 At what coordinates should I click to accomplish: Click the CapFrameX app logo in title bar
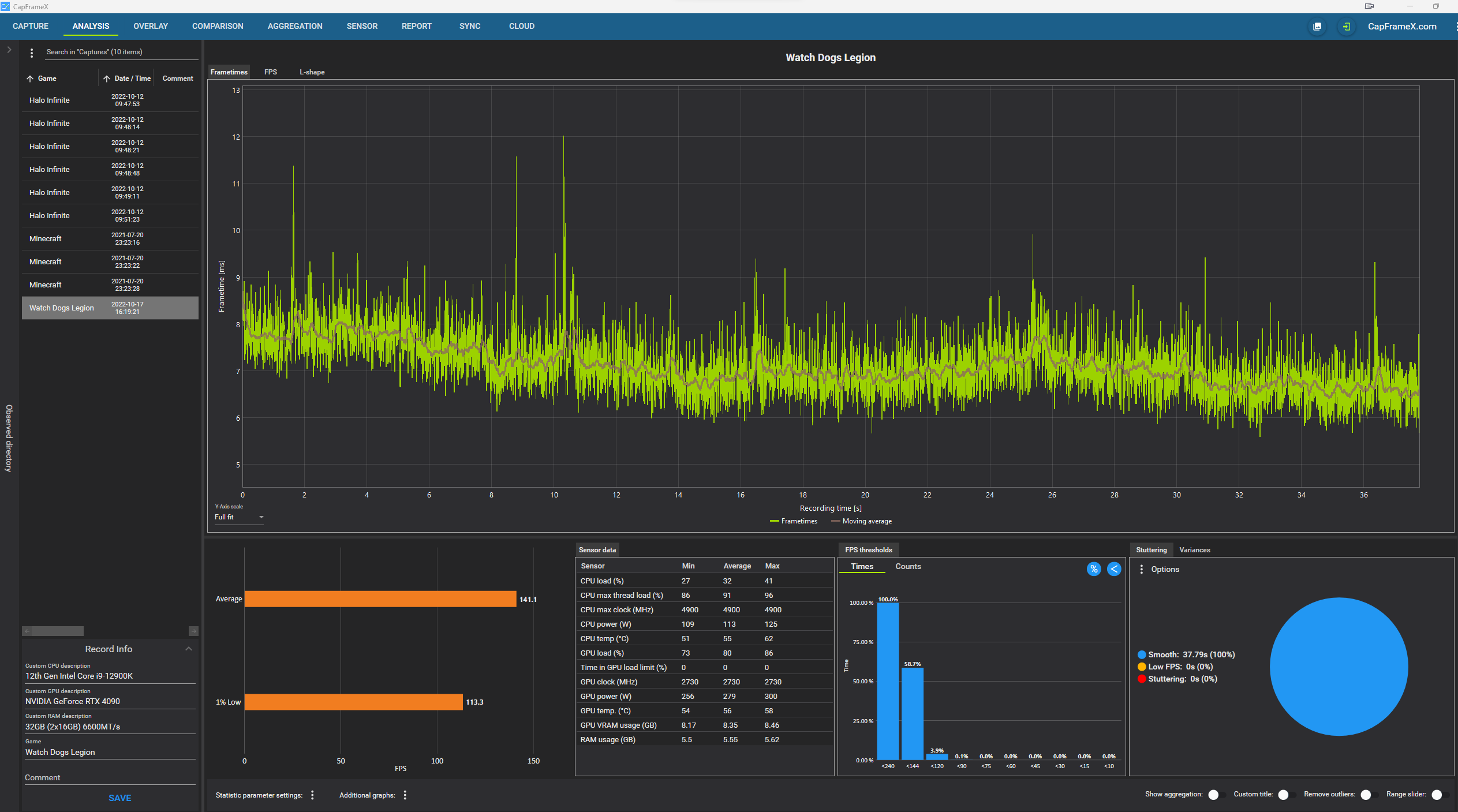[6, 6]
